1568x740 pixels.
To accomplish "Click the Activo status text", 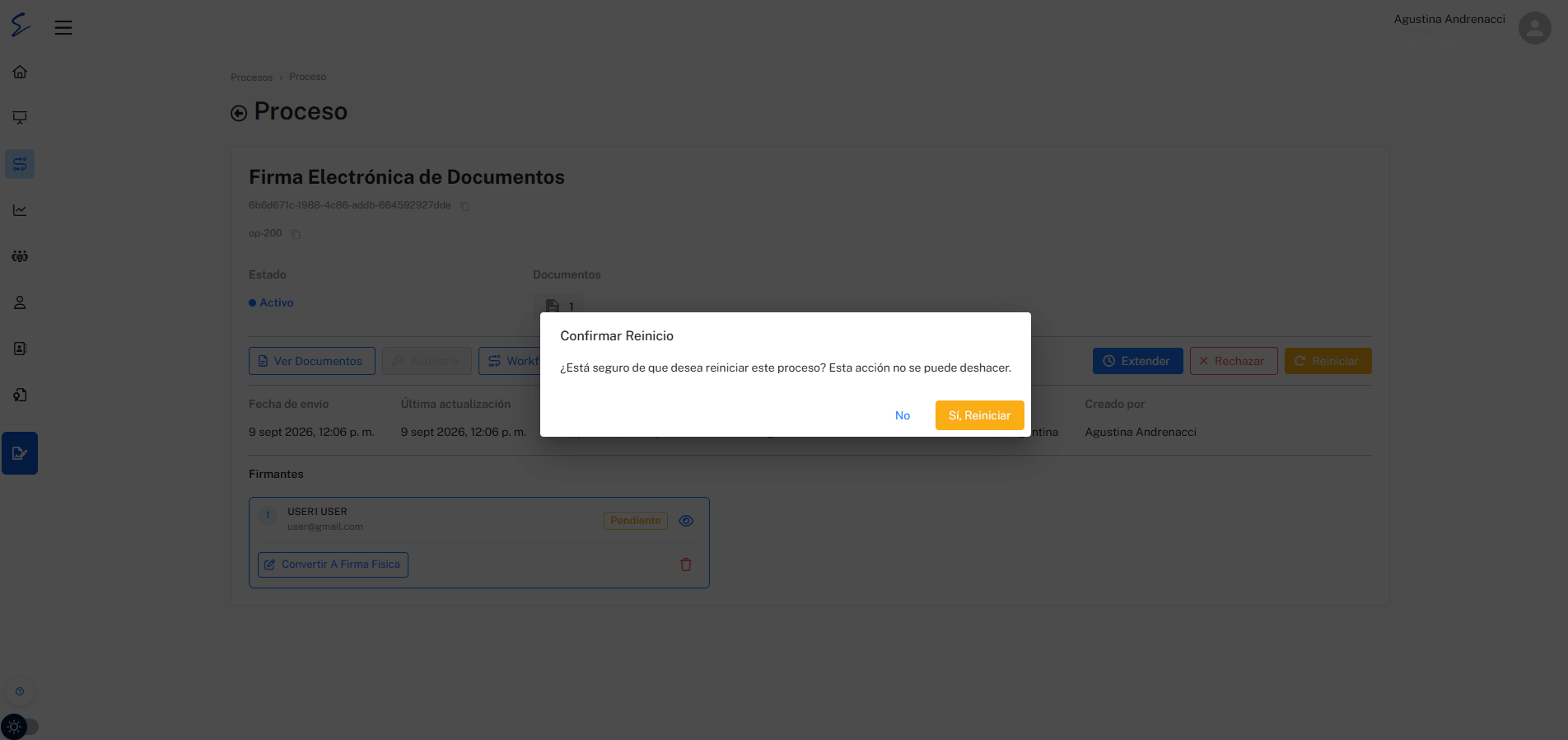I will click(x=277, y=302).
